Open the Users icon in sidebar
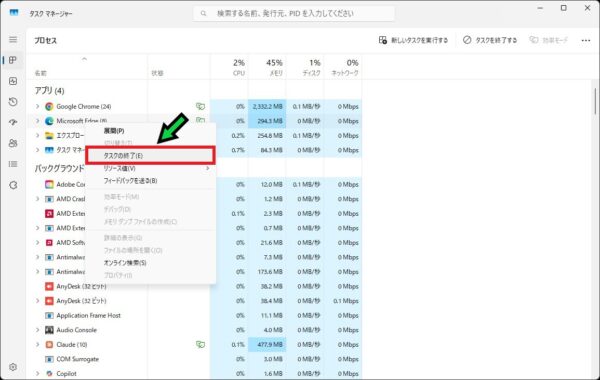 [13, 143]
